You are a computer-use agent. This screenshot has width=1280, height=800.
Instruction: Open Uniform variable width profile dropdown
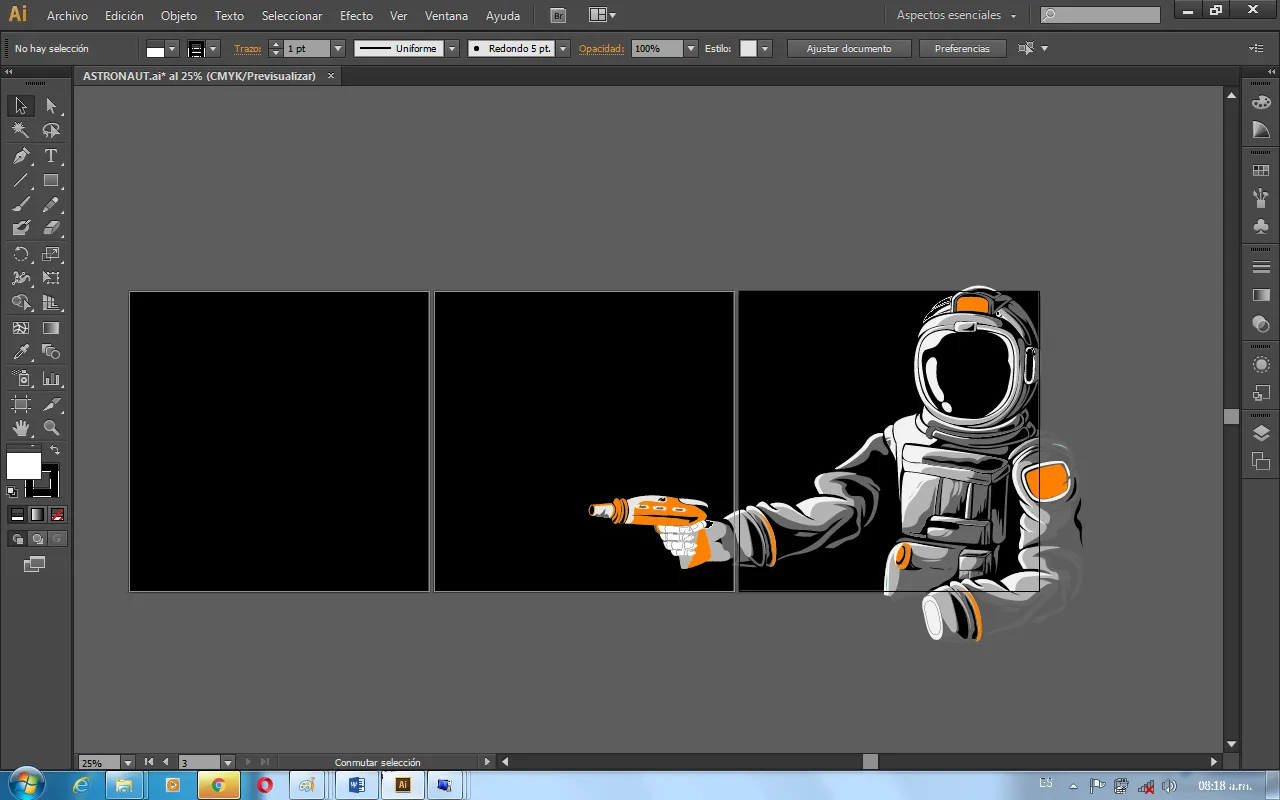coord(452,49)
